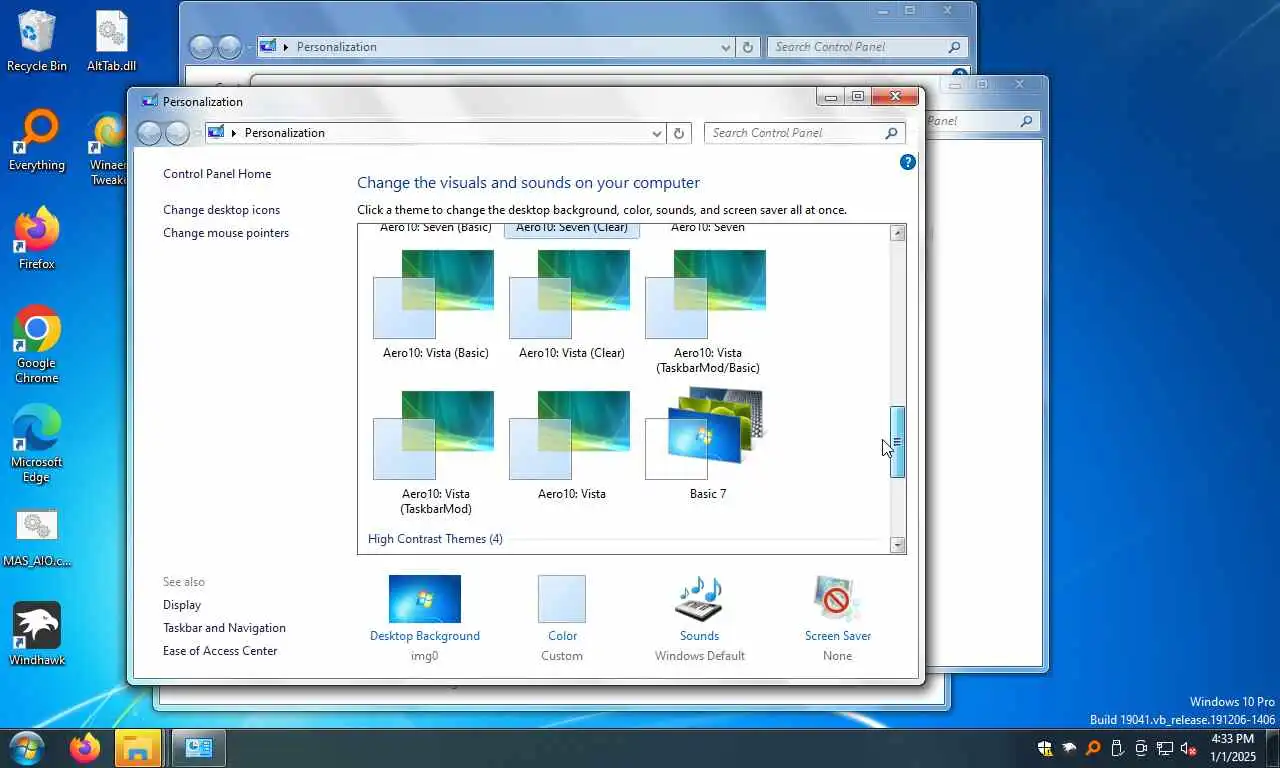The height and width of the screenshot is (768, 1280).
Task: Open the Windhawk desktop shortcut
Action: (x=37, y=634)
